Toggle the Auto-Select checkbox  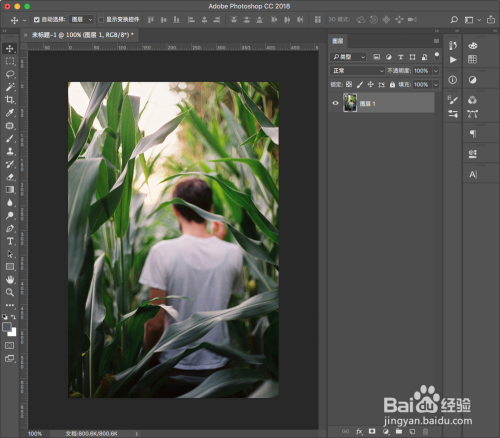coord(36,20)
